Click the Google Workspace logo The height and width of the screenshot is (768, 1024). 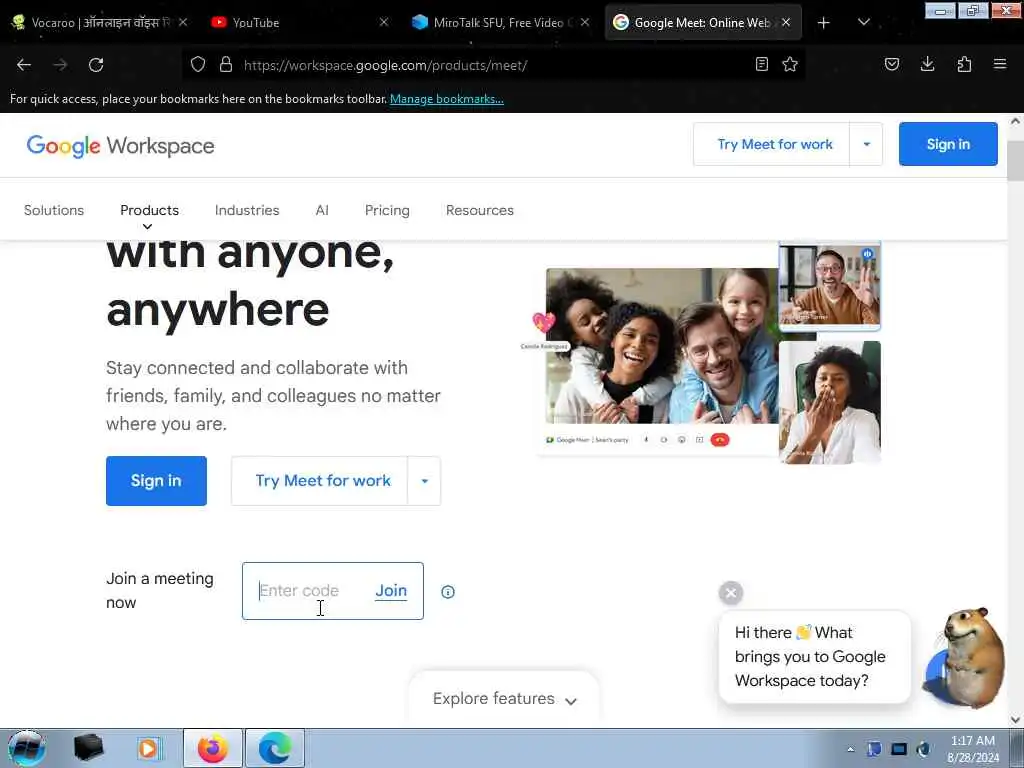pos(120,146)
